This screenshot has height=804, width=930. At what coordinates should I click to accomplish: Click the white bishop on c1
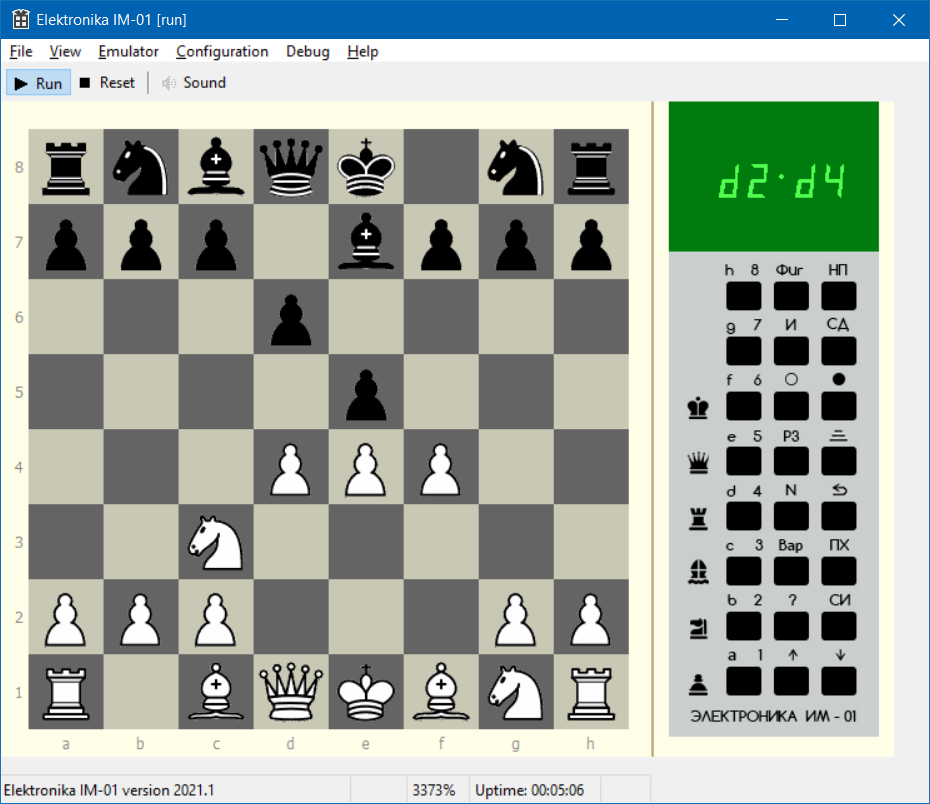(216, 692)
